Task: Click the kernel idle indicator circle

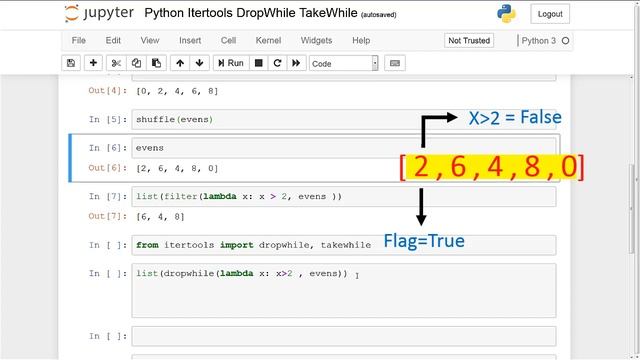Action: (x=565, y=40)
